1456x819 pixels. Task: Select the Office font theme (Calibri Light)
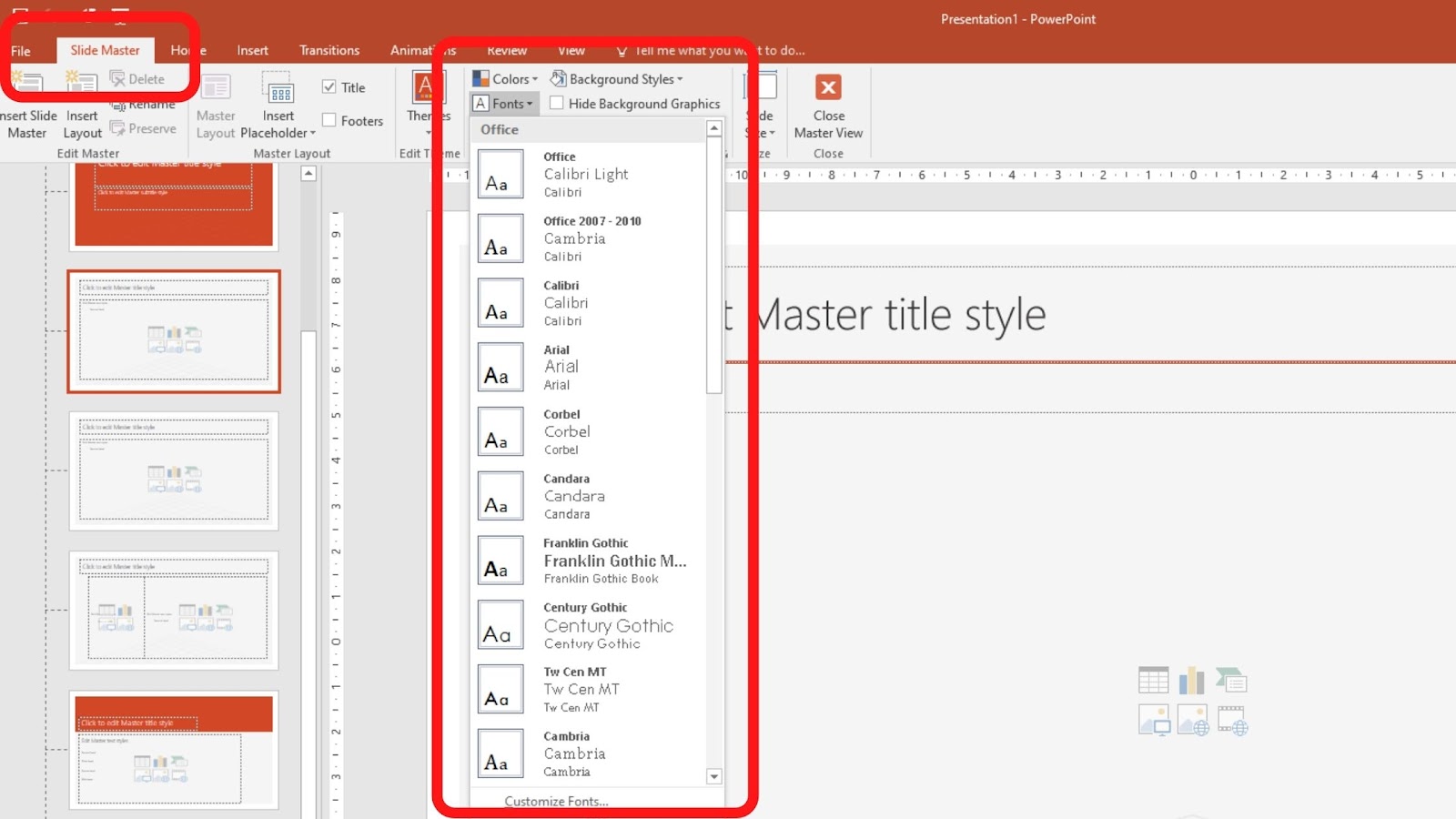point(590,174)
